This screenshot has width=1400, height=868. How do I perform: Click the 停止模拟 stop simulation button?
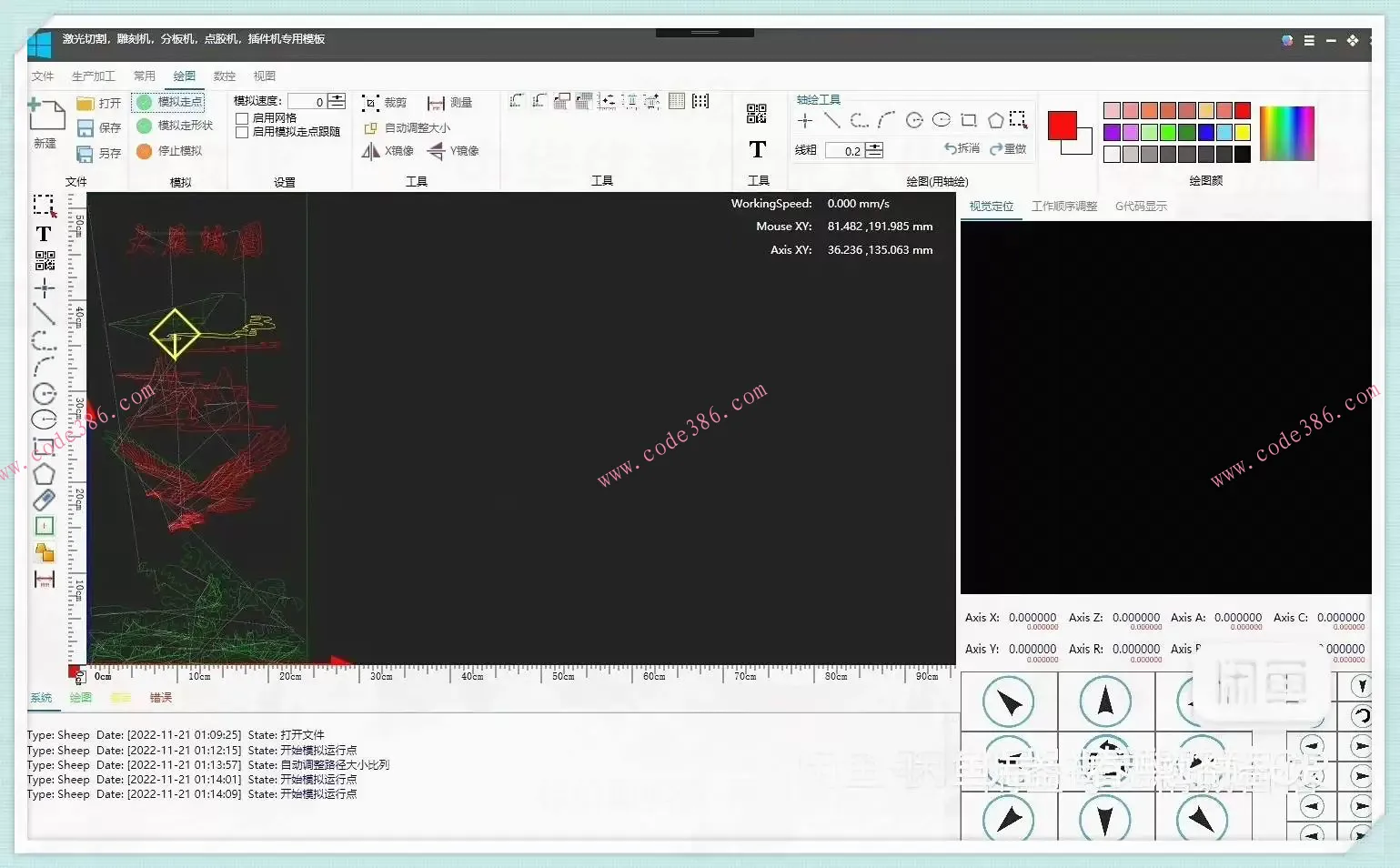coord(145,151)
